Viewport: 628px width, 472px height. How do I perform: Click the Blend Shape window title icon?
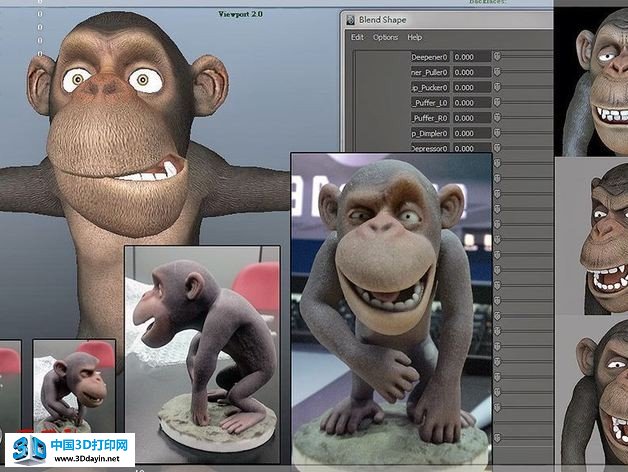pyautogui.click(x=351, y=20)
